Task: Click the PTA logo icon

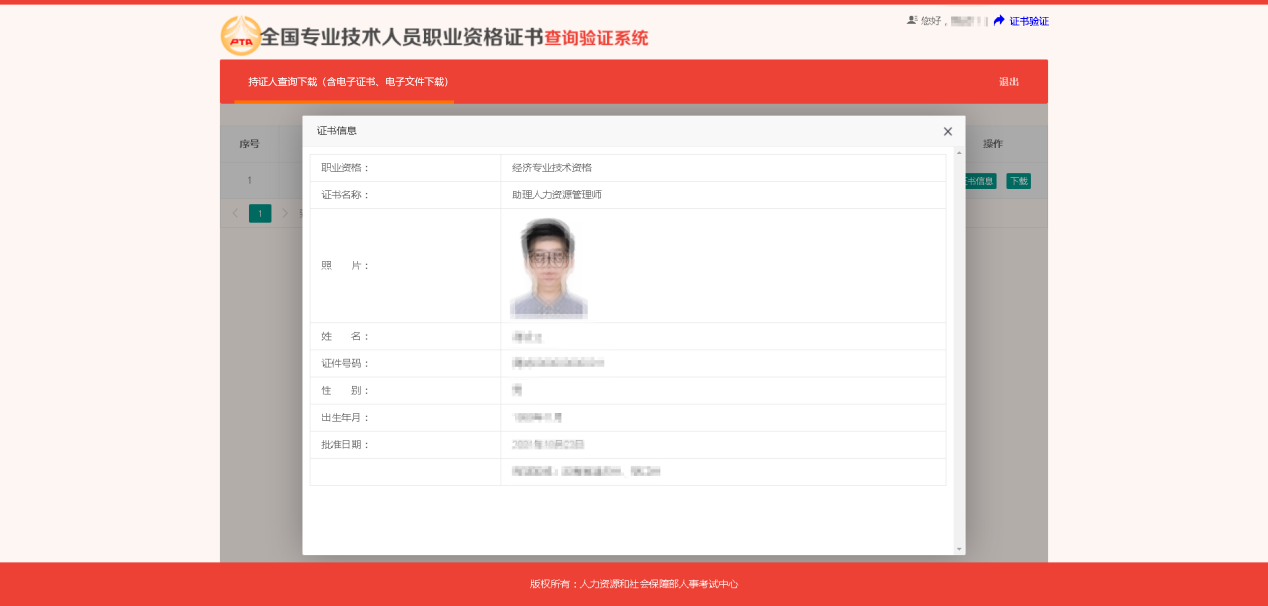Action: point(240,36)
